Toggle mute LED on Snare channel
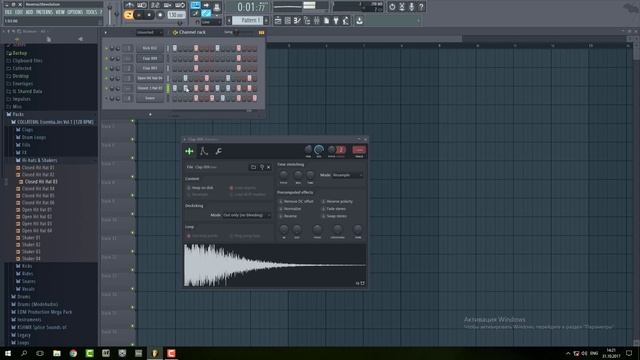This screenshot has height=360, width=640. click(x=107, y=98)
